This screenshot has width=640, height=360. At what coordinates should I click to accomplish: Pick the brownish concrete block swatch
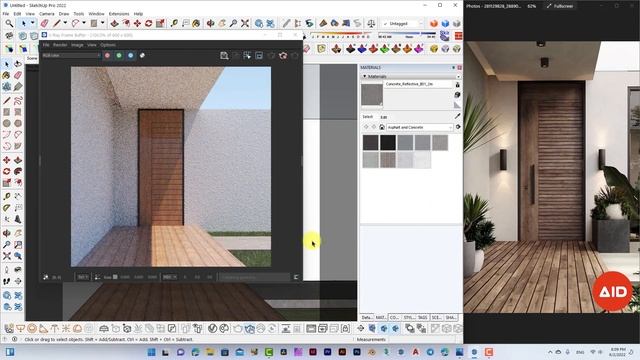point(388,160)
